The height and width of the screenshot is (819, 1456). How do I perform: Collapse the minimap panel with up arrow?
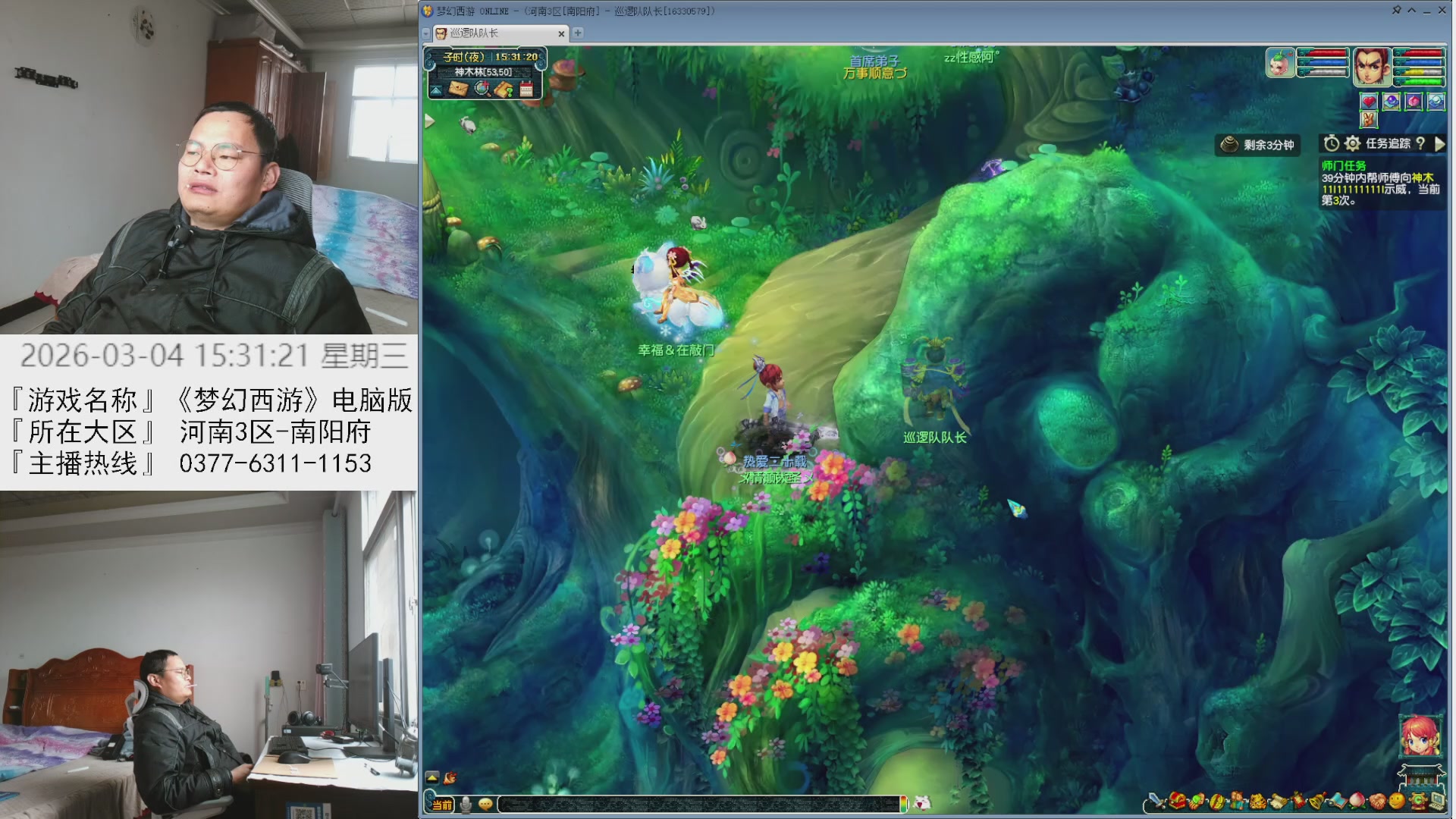coord(436,91)
